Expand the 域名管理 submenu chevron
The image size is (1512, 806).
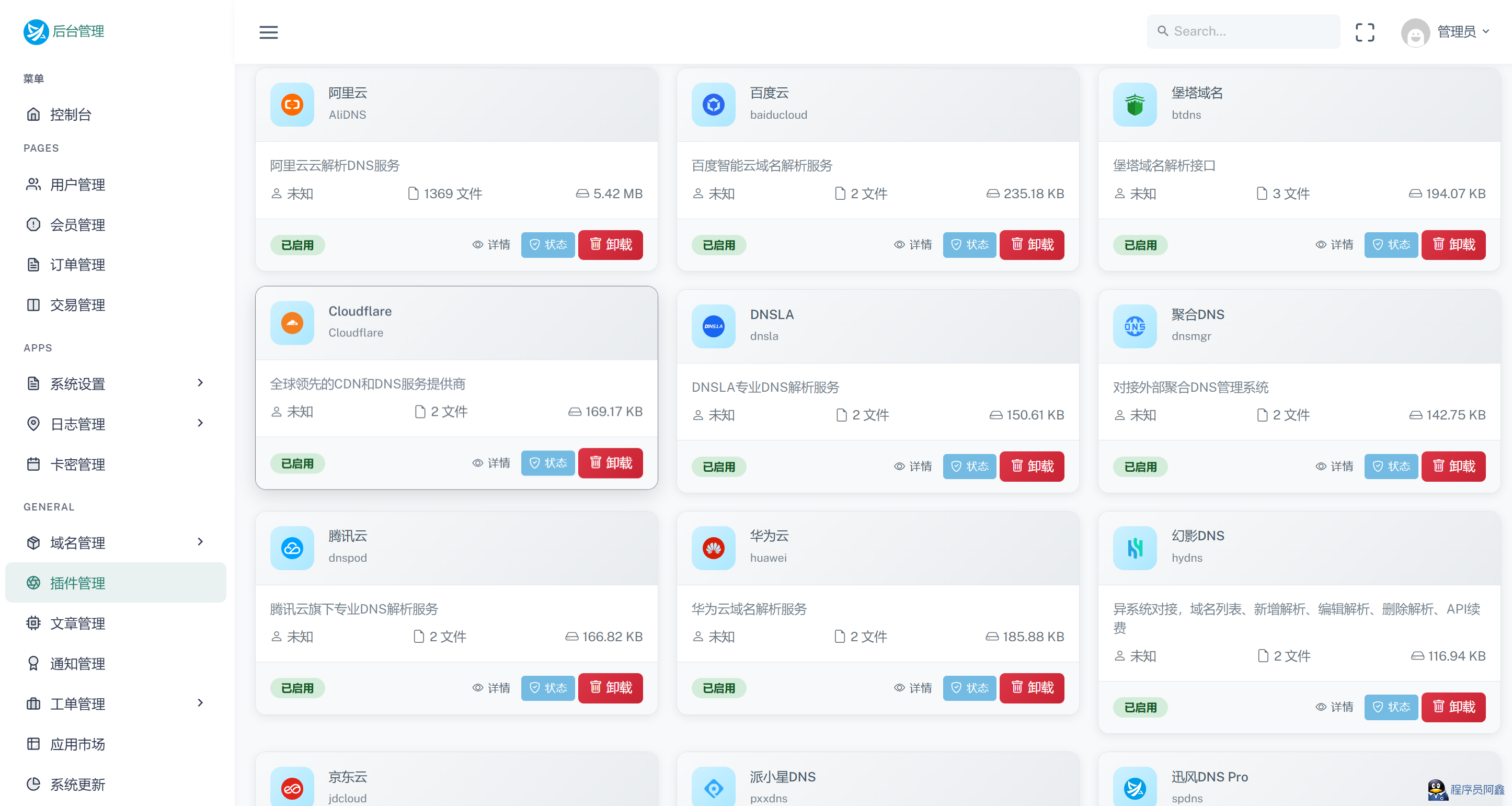[200, 542]
